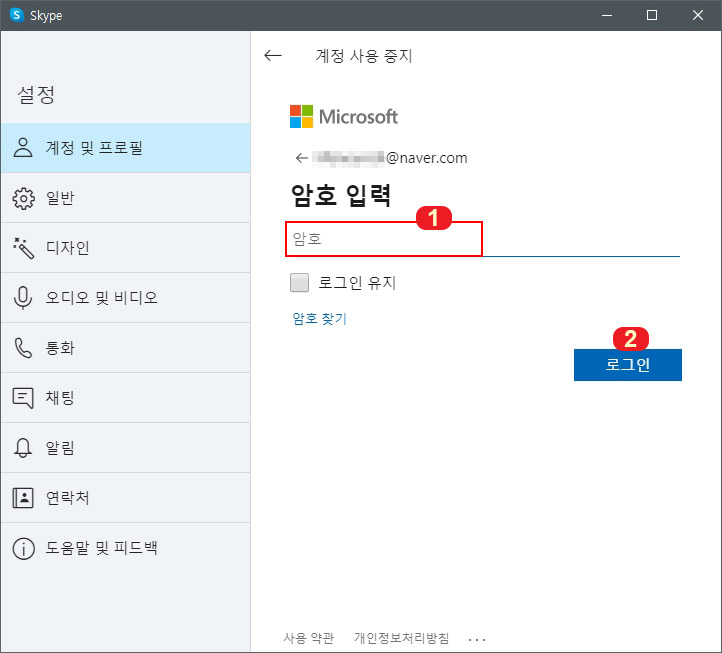Click the info icon for 도움말 및 피드백
The image size is (722, 653).
pyautogui.click(x=23, y=548)
